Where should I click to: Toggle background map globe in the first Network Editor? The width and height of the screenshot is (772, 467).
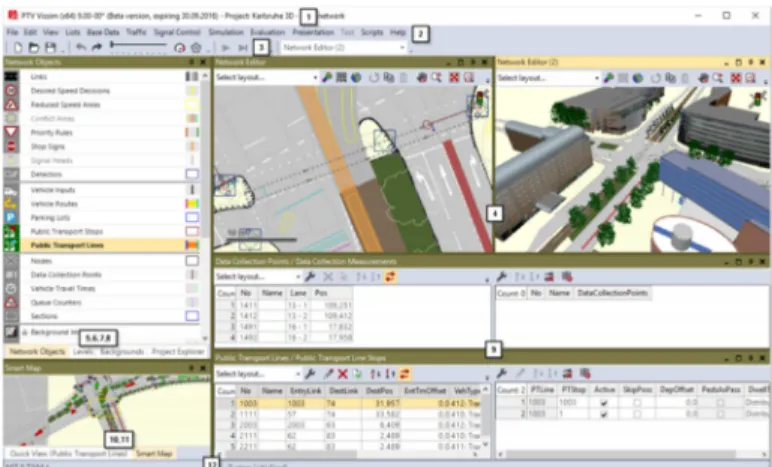click(355, 77)
